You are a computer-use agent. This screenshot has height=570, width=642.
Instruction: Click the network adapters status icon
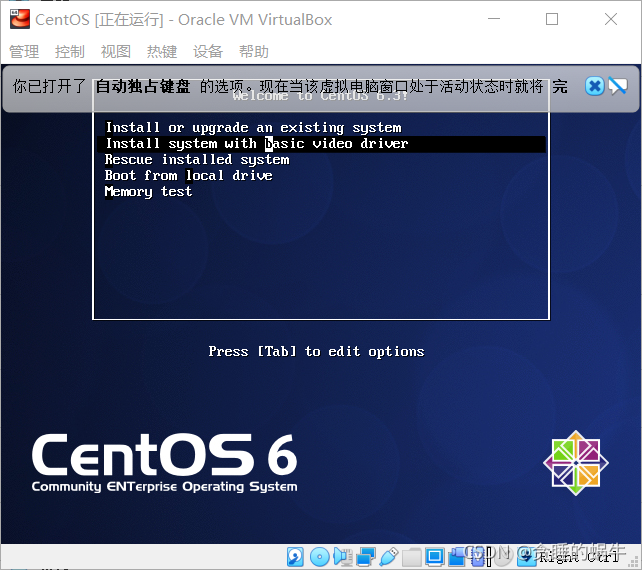pyautogui.click(x=366, y=557)
